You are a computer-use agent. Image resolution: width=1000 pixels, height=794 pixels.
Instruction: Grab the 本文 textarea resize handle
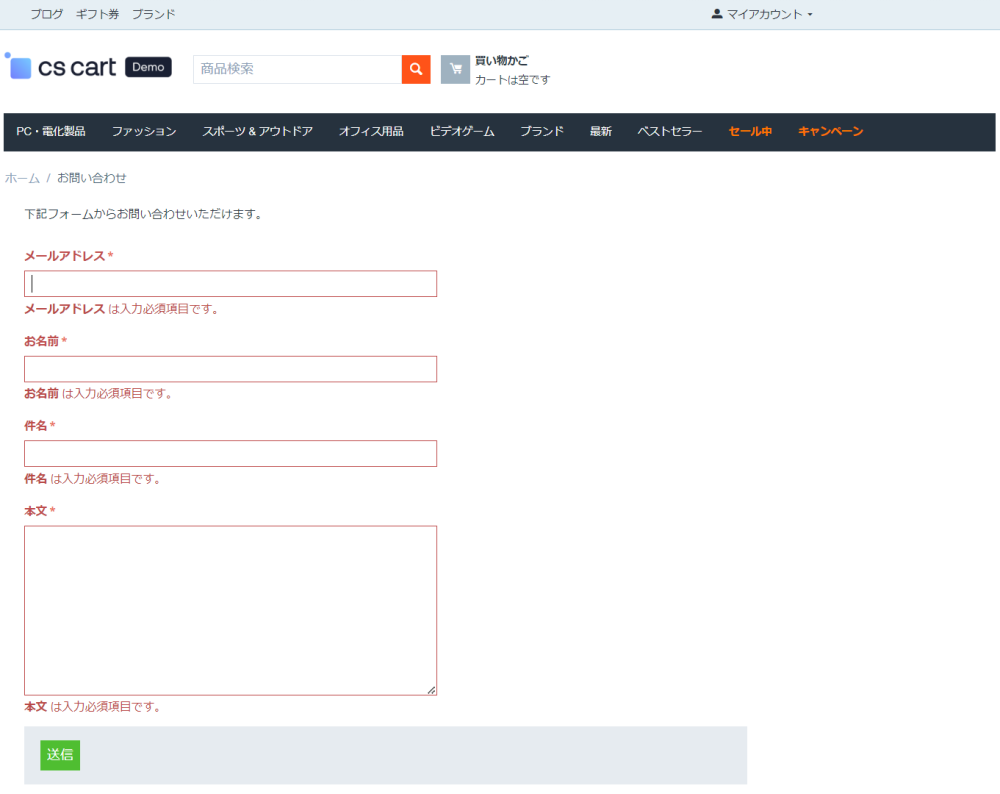(x=432, y=690)
